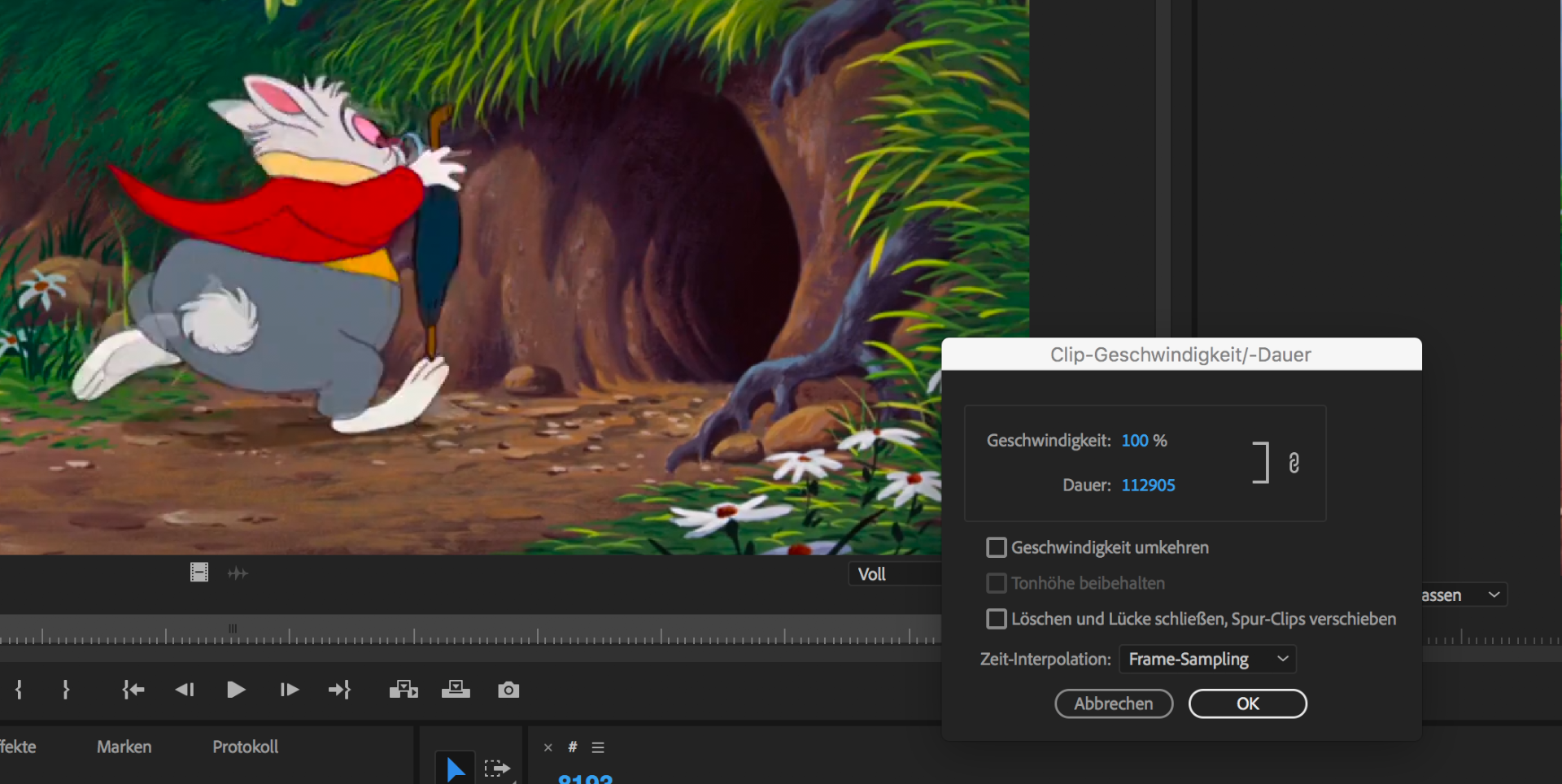Click the Insert clip icon

[x=404, y=690]
